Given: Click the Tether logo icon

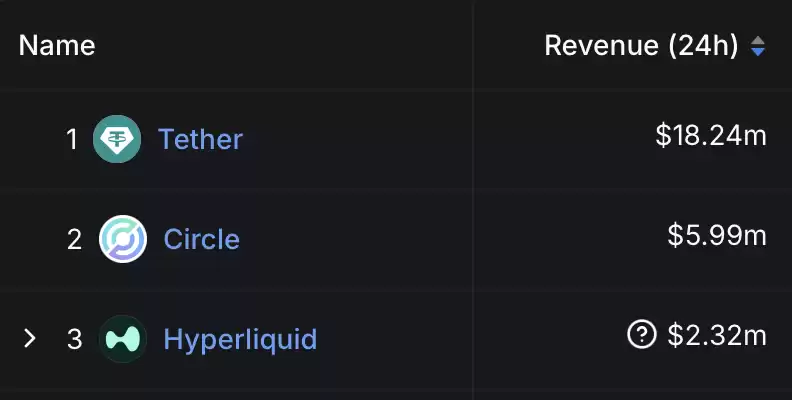Looking at the screenshot, I should click(117, 139).
